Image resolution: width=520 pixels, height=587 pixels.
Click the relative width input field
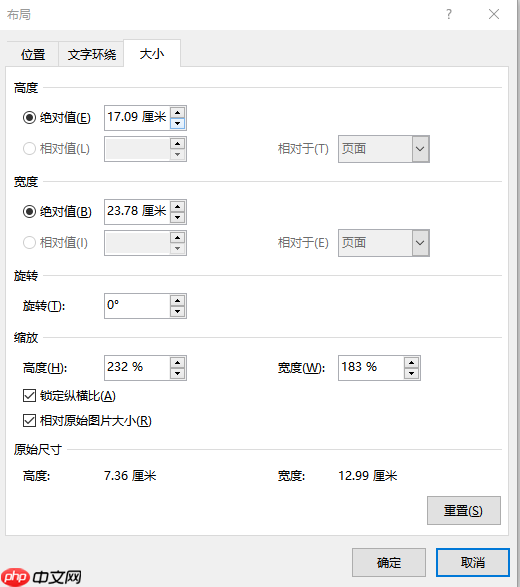click(137, 243)
